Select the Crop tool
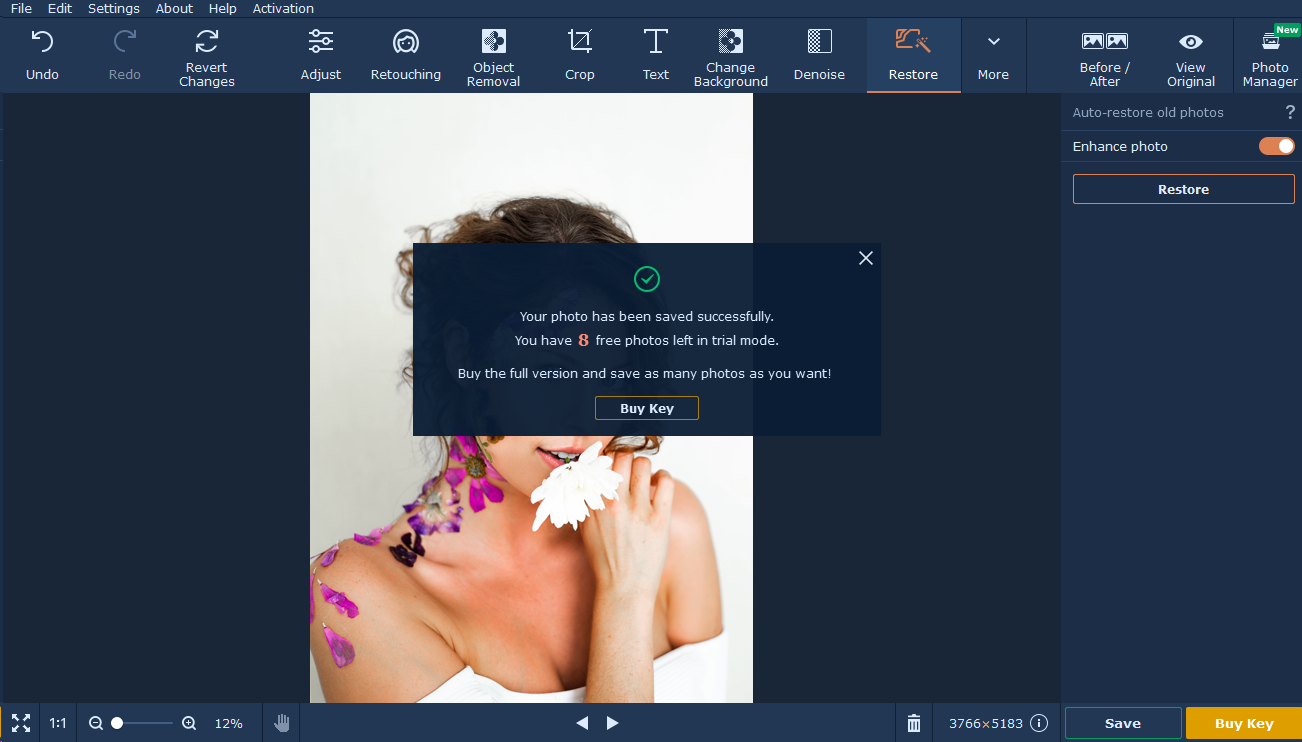 (580, 55)
